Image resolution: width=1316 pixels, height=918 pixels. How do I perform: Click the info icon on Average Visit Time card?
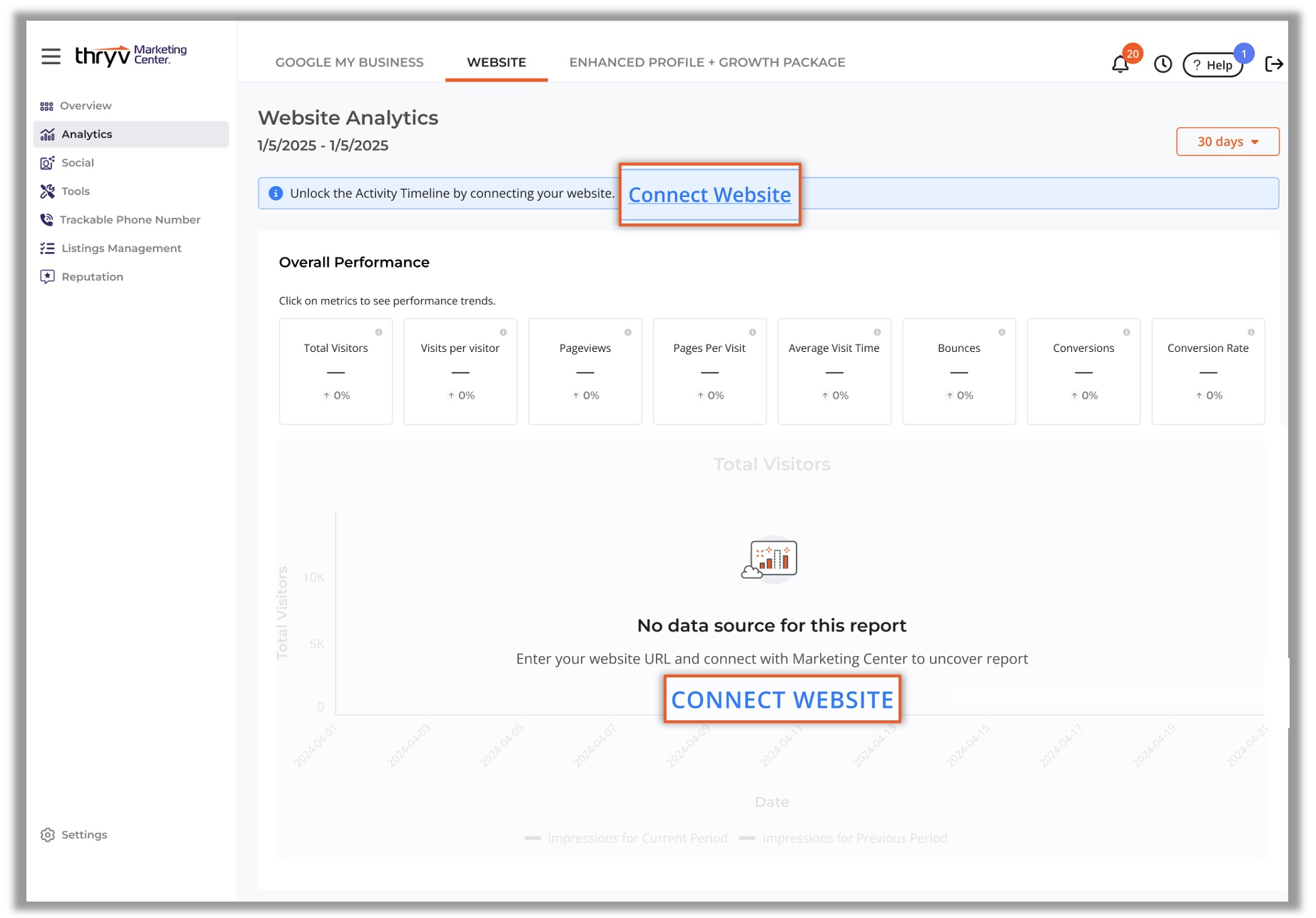877,333
